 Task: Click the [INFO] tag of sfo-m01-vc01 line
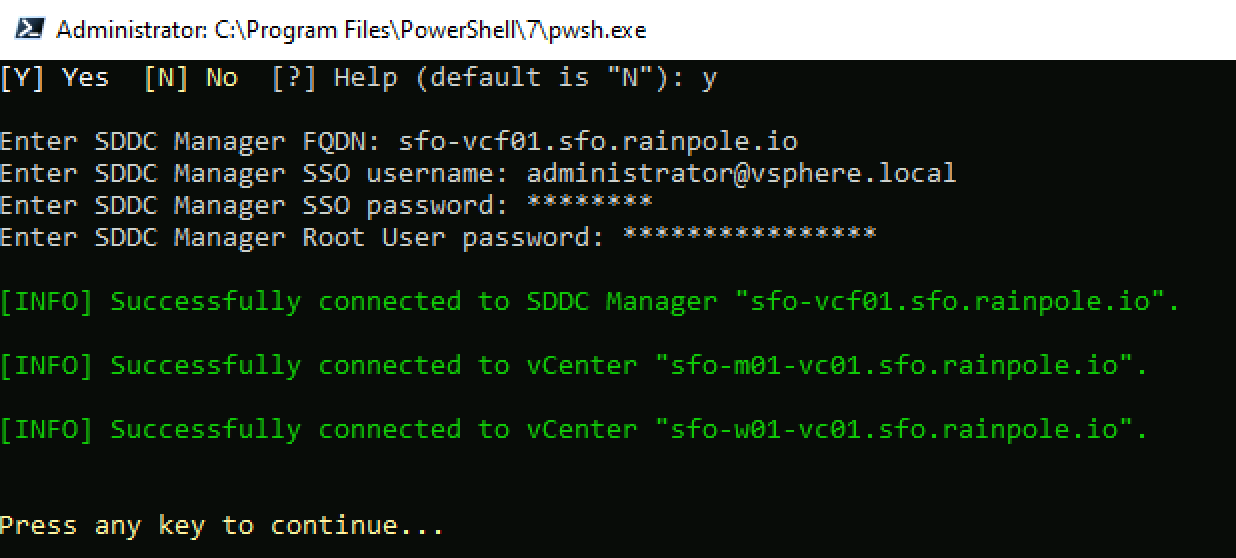(x=46, y=366)
